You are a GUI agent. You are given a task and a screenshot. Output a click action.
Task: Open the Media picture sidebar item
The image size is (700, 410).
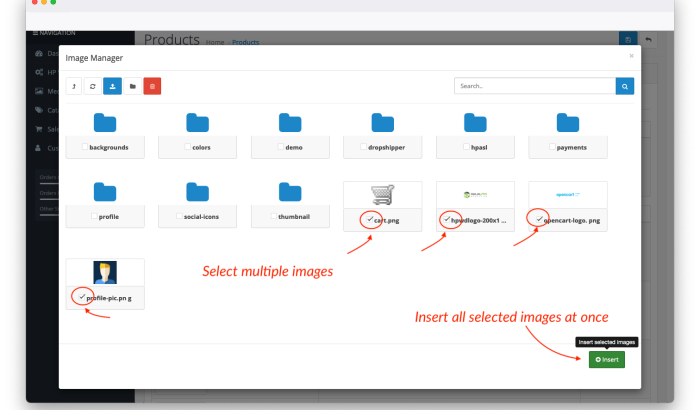[46, 91]
